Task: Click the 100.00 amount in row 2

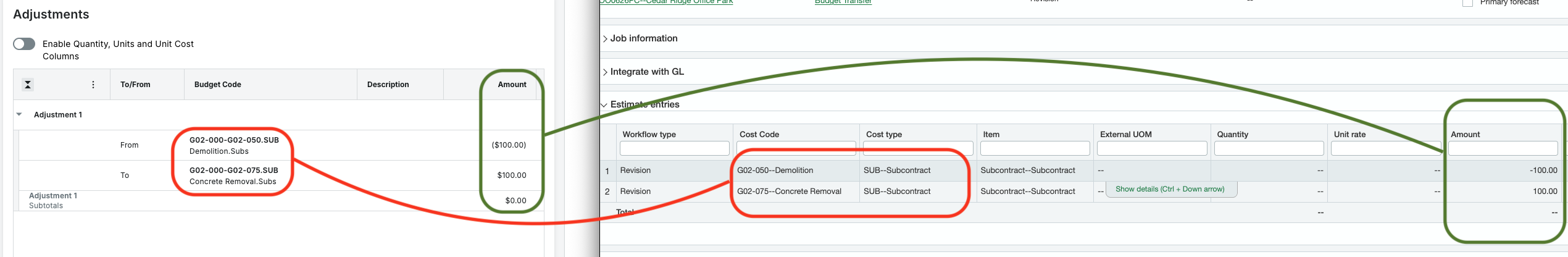Action: pyautogui.click(x=1545, y=192)
